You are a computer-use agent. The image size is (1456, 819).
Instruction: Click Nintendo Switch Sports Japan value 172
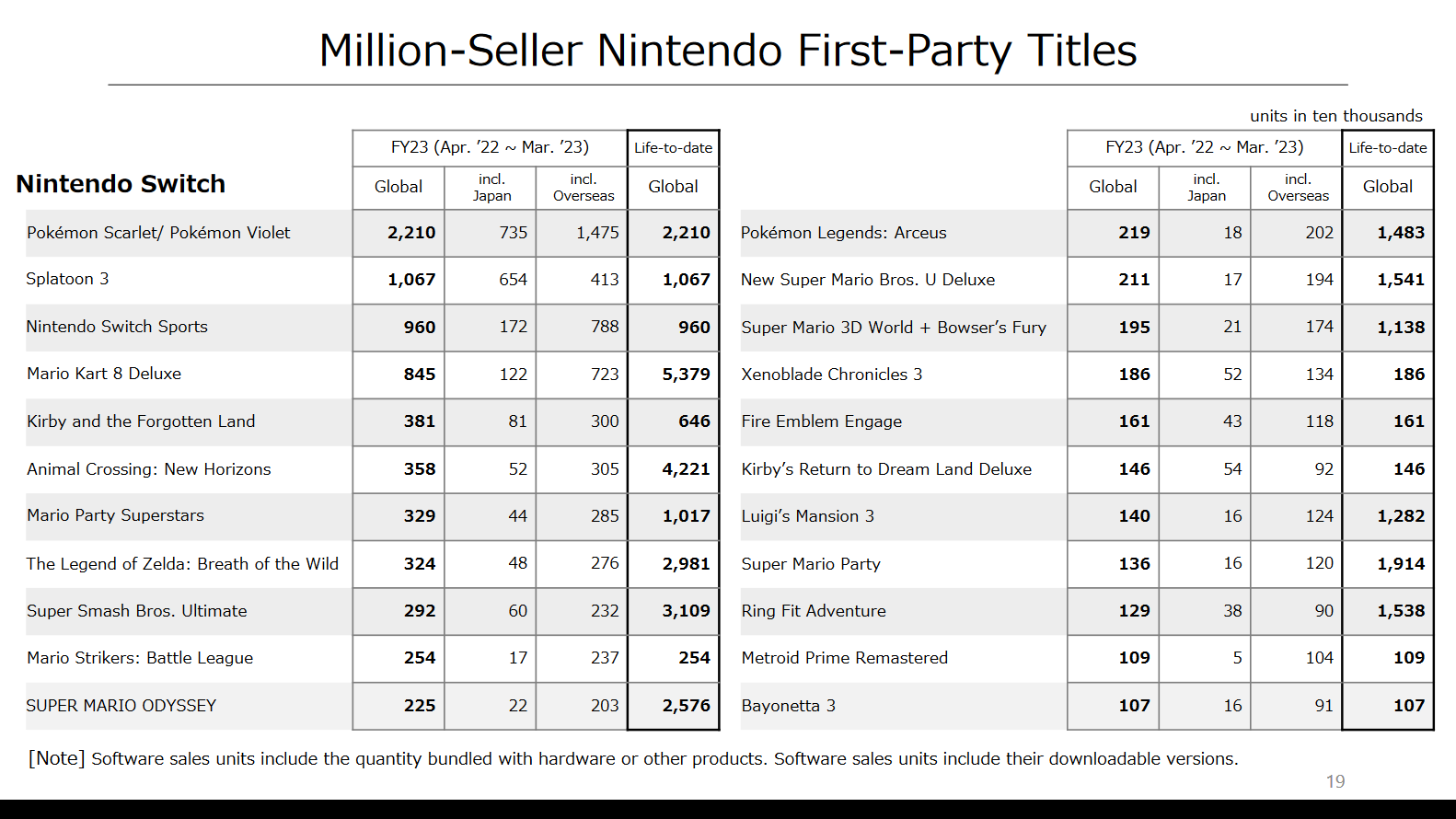(513, 327)
